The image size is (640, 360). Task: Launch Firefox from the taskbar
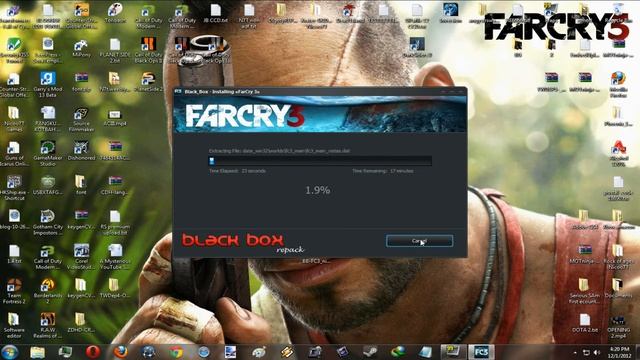click(120, 352)
